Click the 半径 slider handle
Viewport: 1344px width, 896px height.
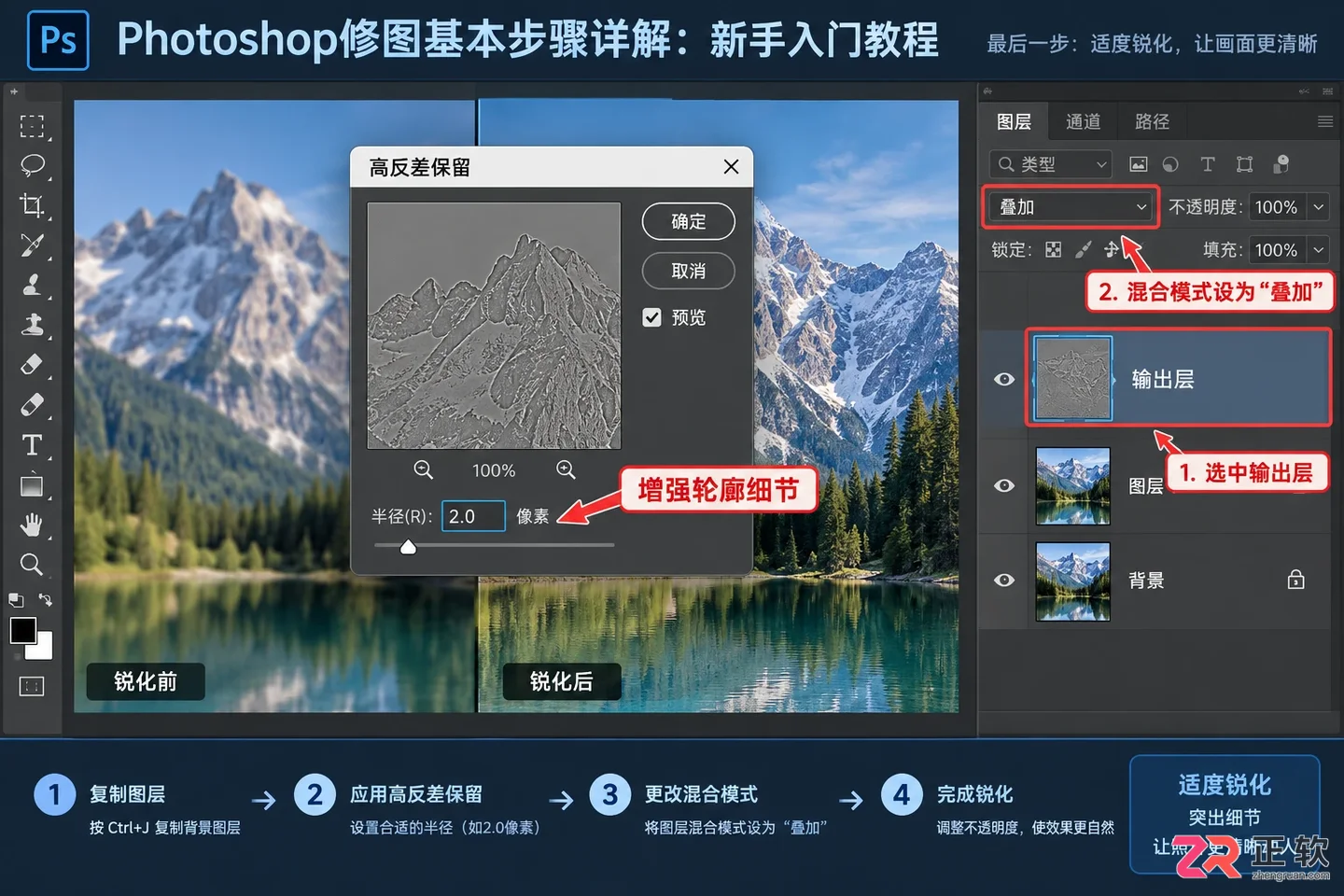pos(408,547)
